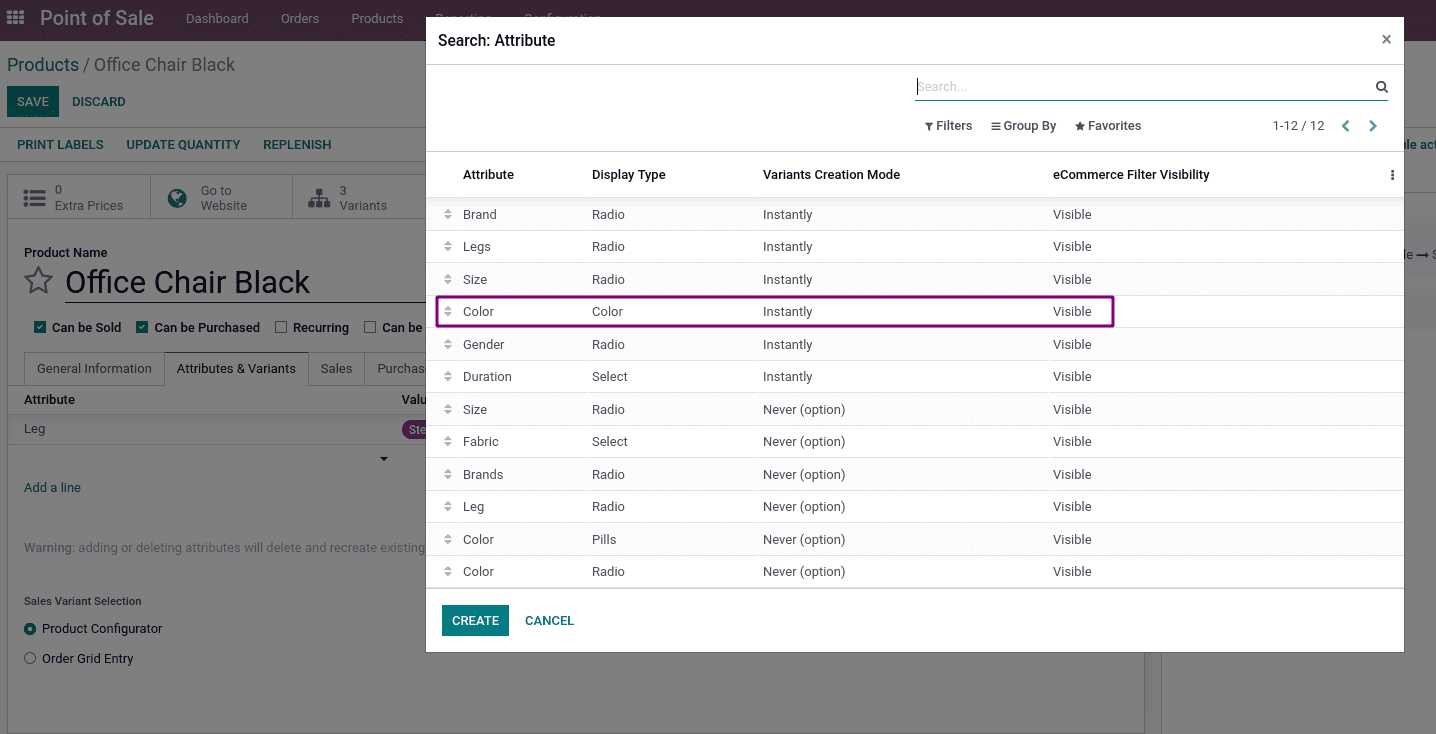The height and width of the screenshot is (734, 1436).
Task: Click the Products breadcrumb link
Action: (x=43, y=65)
